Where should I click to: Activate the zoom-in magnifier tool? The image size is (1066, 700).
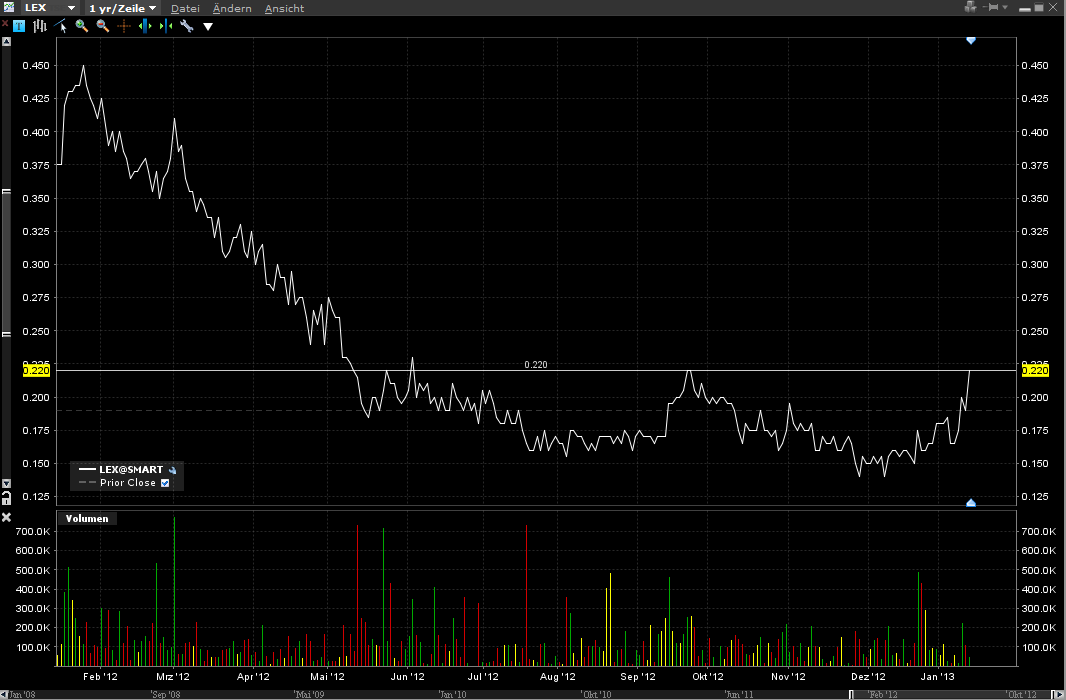pyautogui.click(x=80, y=25)
